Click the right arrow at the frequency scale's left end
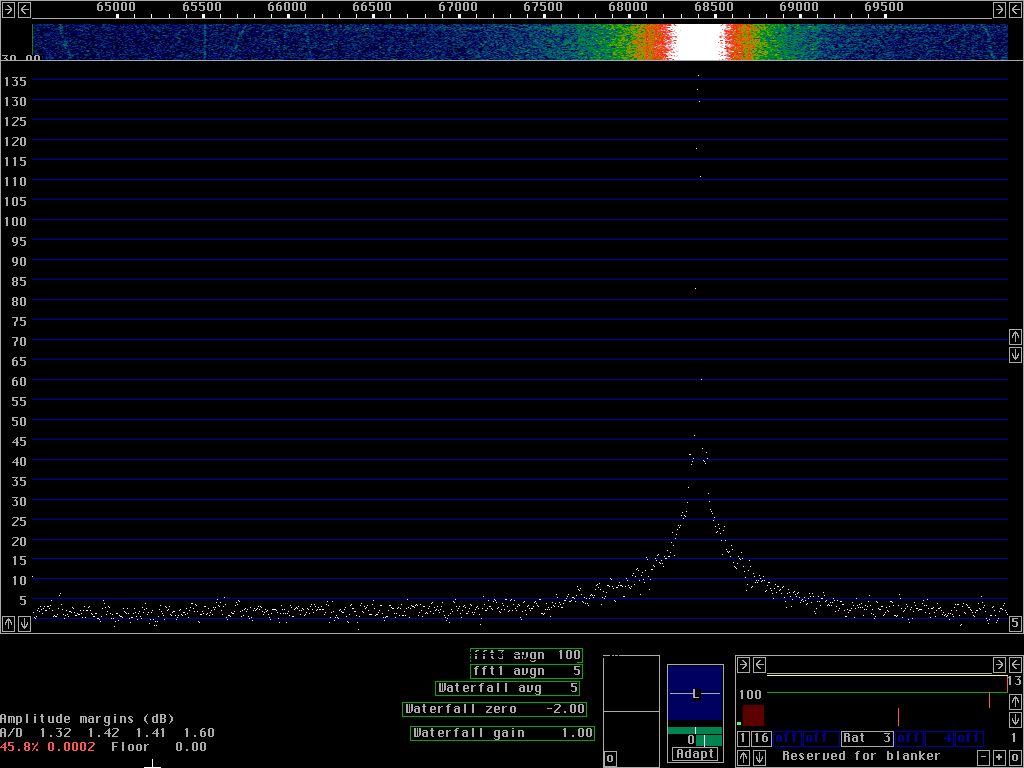Image resolution: width=1024 pixels, height=768 pixels. [8, 9]
